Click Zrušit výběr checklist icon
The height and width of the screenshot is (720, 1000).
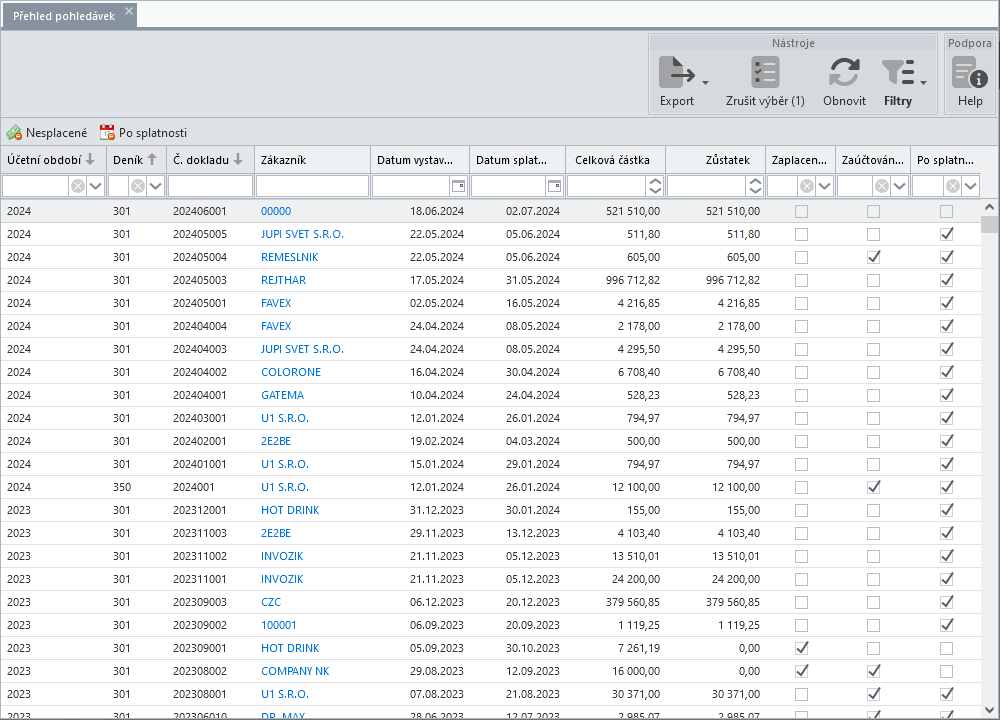point(765,73)
